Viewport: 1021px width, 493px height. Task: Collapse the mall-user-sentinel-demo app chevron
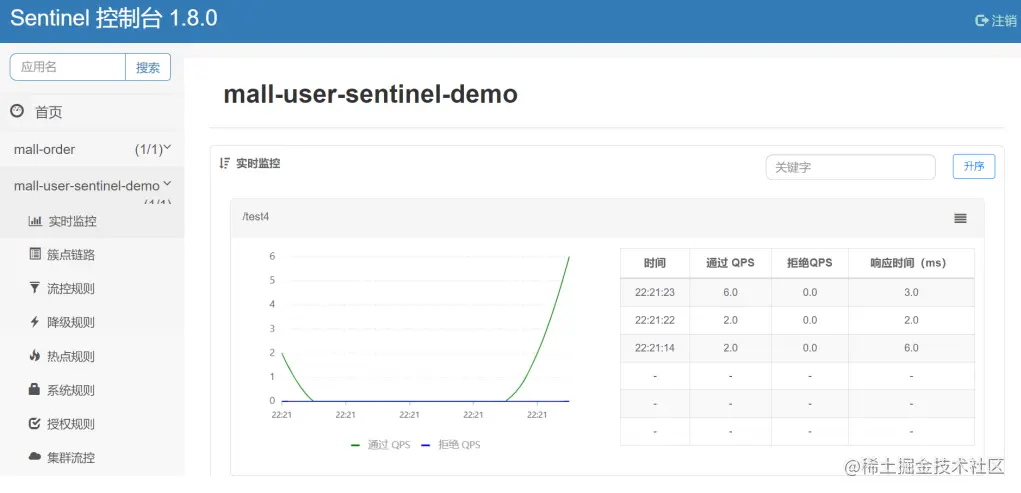click(167, 183)
